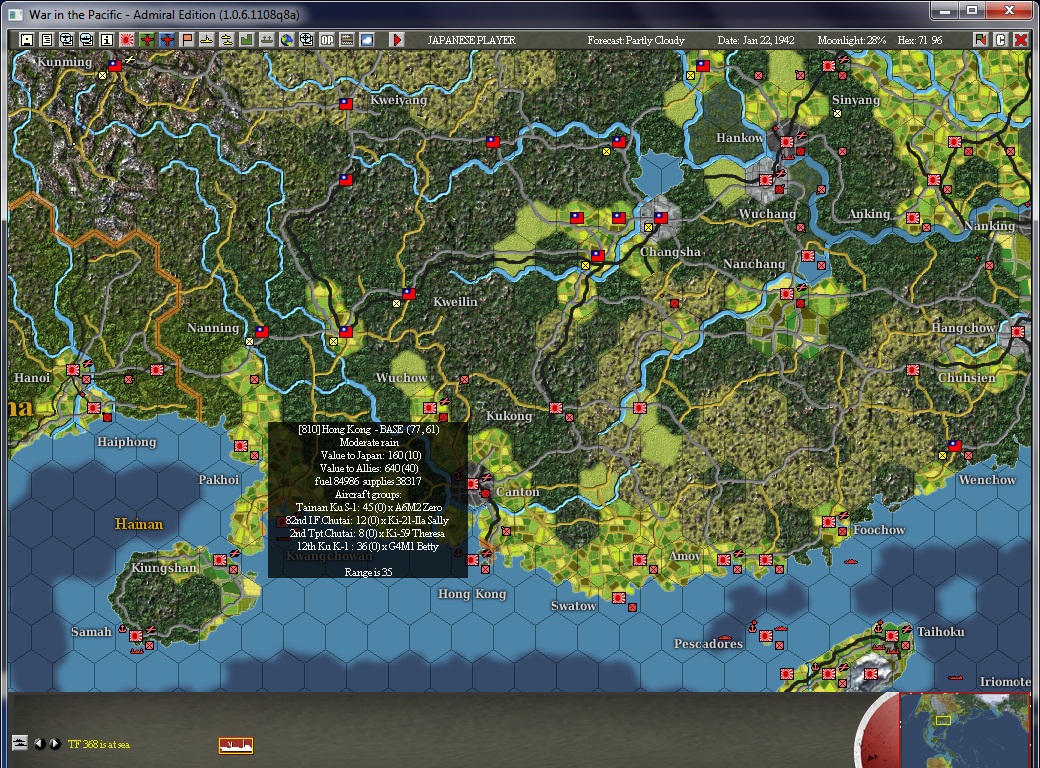Click the cloud weather toolbar icon
Screen dimensions: 1040x768
pyautogui.click(x=366, y=40)
